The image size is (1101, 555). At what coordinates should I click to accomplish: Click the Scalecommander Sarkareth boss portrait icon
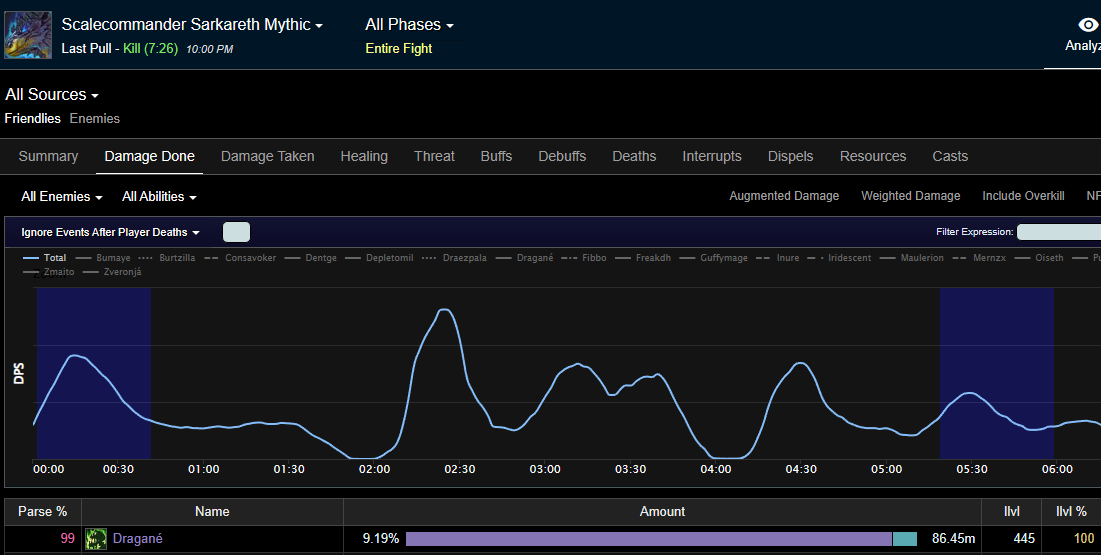click(28, 35)
